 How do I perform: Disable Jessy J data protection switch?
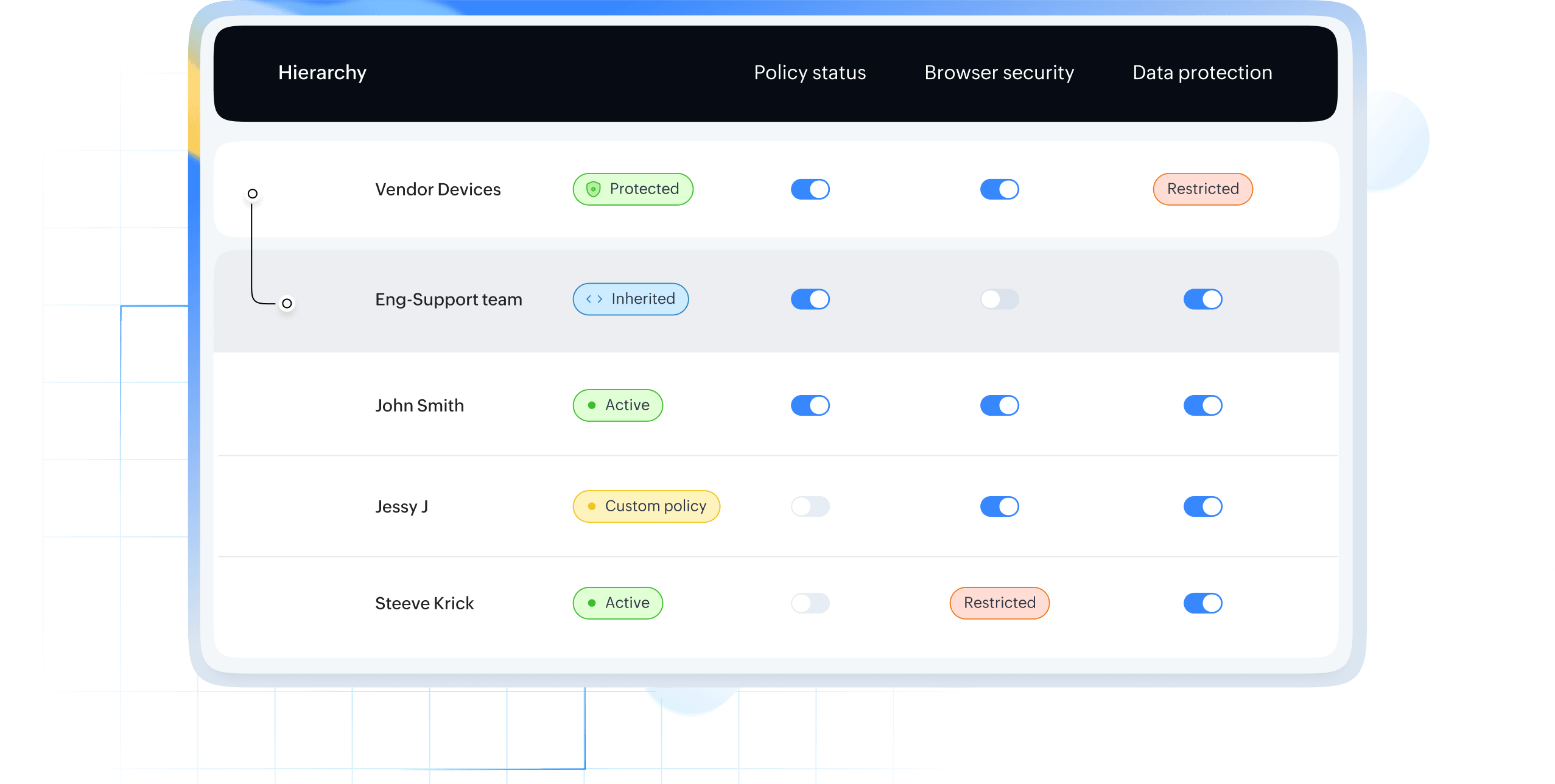point(1202,506)
